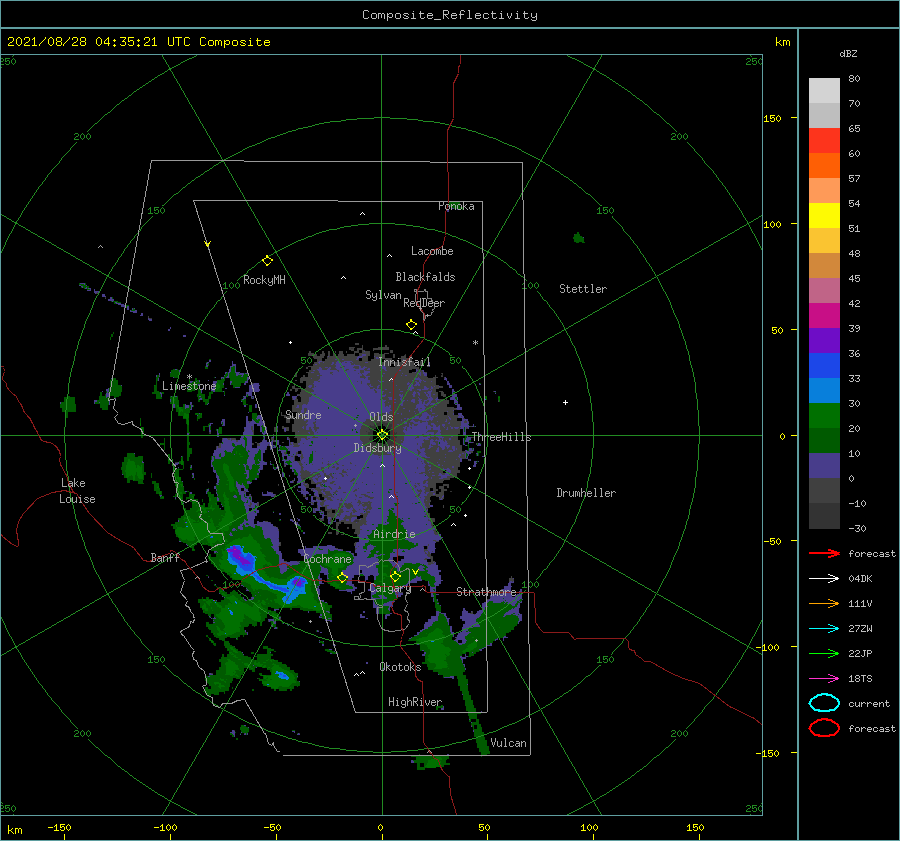This screenshot has width=900, height=841.
Task: Click the yellow diamond marker near RockyMH
Action: [267, 261]
